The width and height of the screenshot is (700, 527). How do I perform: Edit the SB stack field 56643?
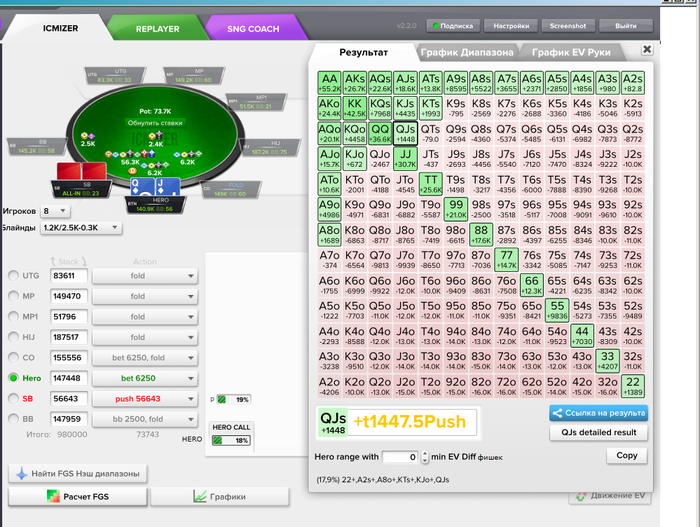(x=68, y=399)
